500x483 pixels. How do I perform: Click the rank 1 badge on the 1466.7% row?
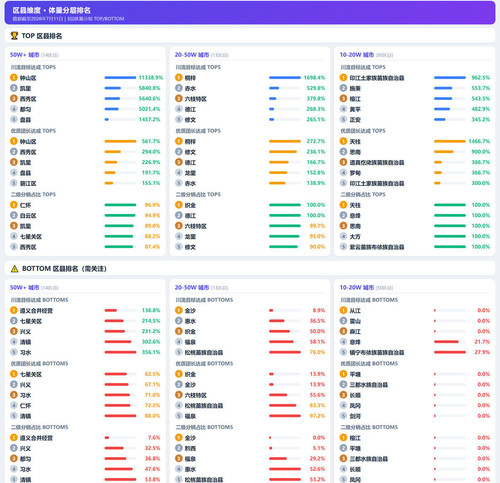[x=343, y=141]
